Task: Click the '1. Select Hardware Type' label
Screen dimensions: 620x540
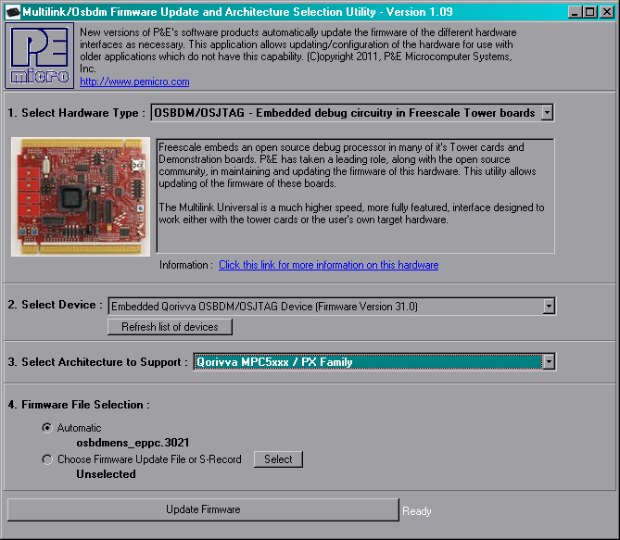Action: click(x=77, y=113)
